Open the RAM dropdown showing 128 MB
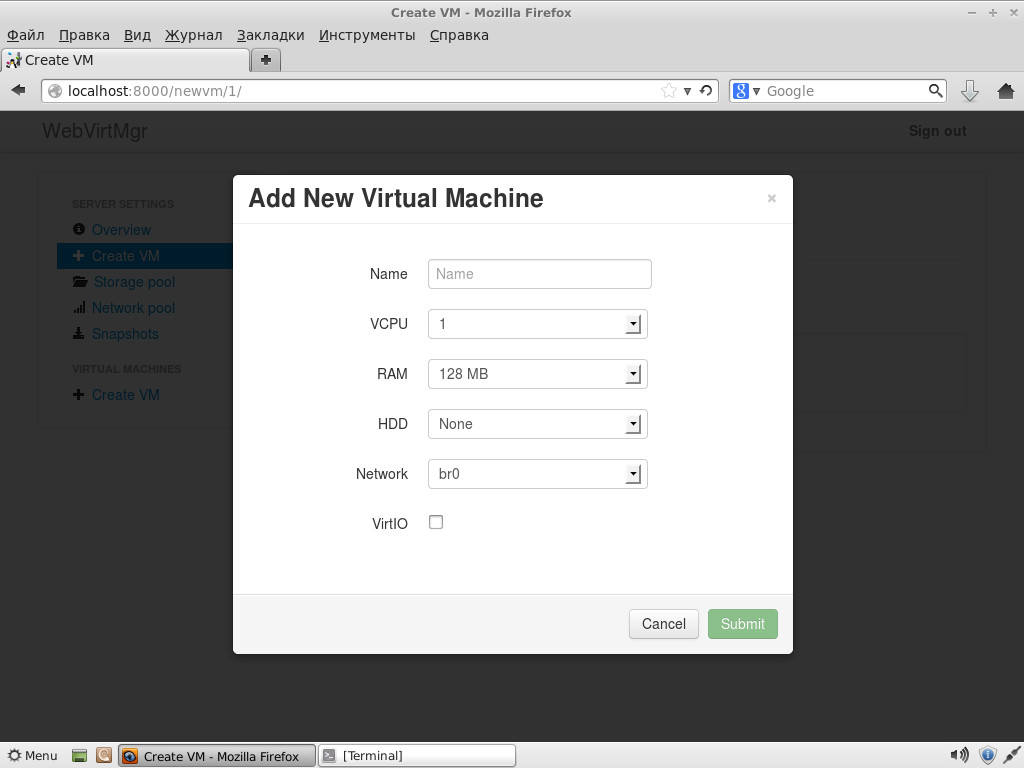1024x768 pixels. [537, 374]
